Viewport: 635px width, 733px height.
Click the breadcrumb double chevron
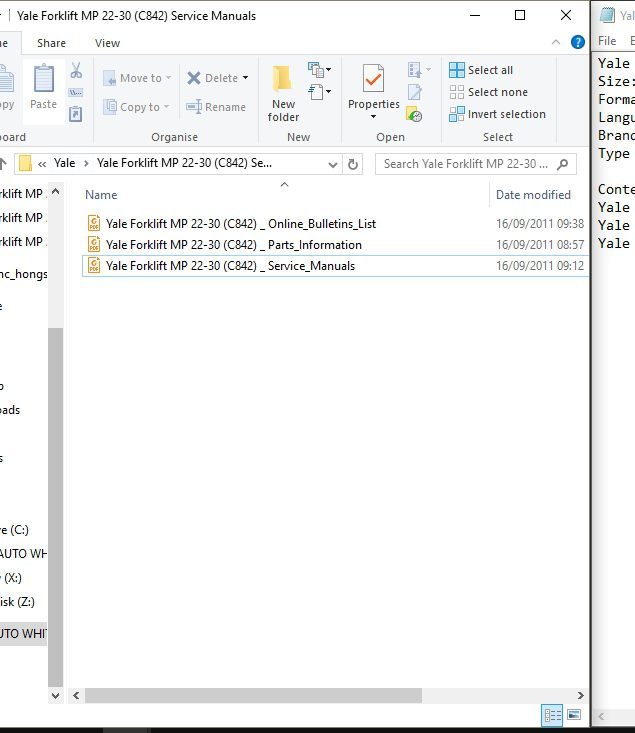(x=42, y=164)
